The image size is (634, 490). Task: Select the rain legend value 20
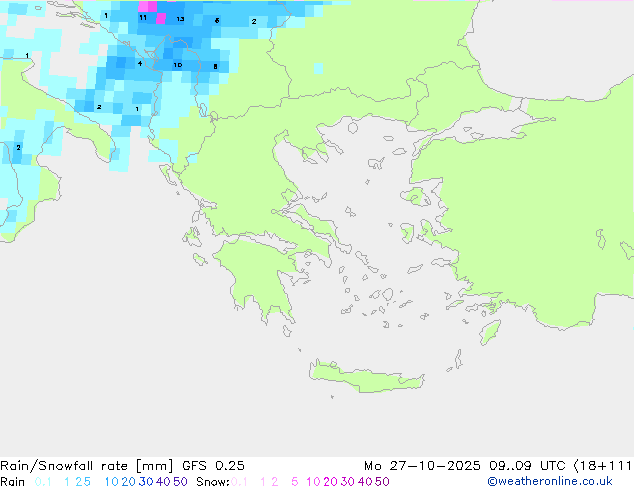[128, 482]
